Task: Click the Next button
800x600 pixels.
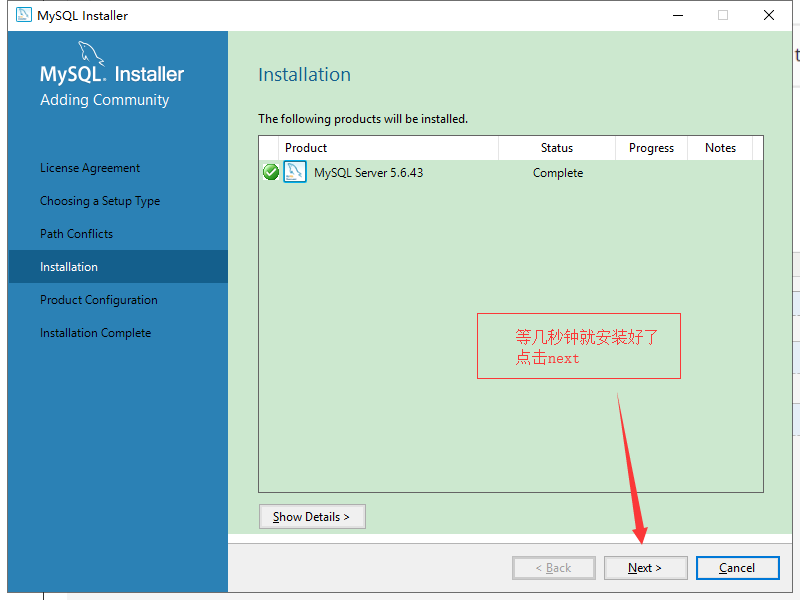Action: 645,568
